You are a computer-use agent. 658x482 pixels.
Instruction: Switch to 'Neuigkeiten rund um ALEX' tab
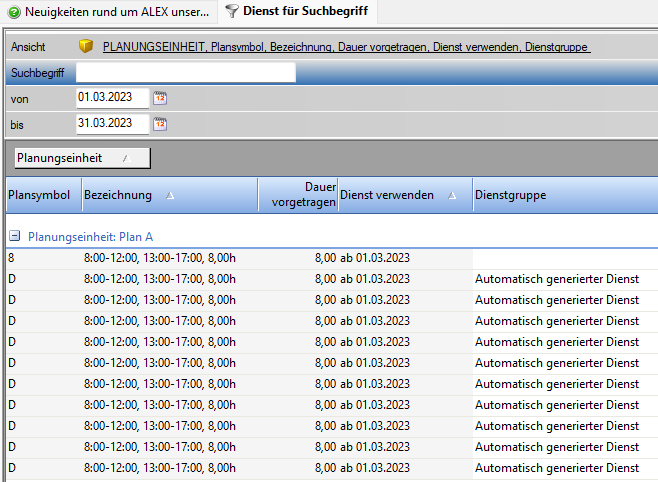(x=110, y=12)
